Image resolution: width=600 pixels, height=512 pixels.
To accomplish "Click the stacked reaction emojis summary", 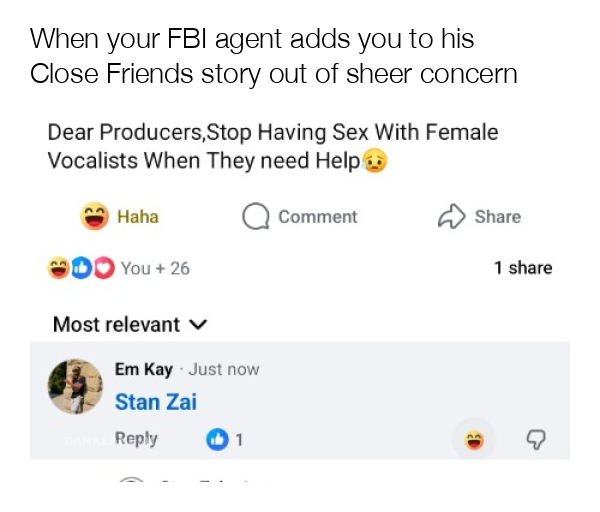I will [80, 268].
